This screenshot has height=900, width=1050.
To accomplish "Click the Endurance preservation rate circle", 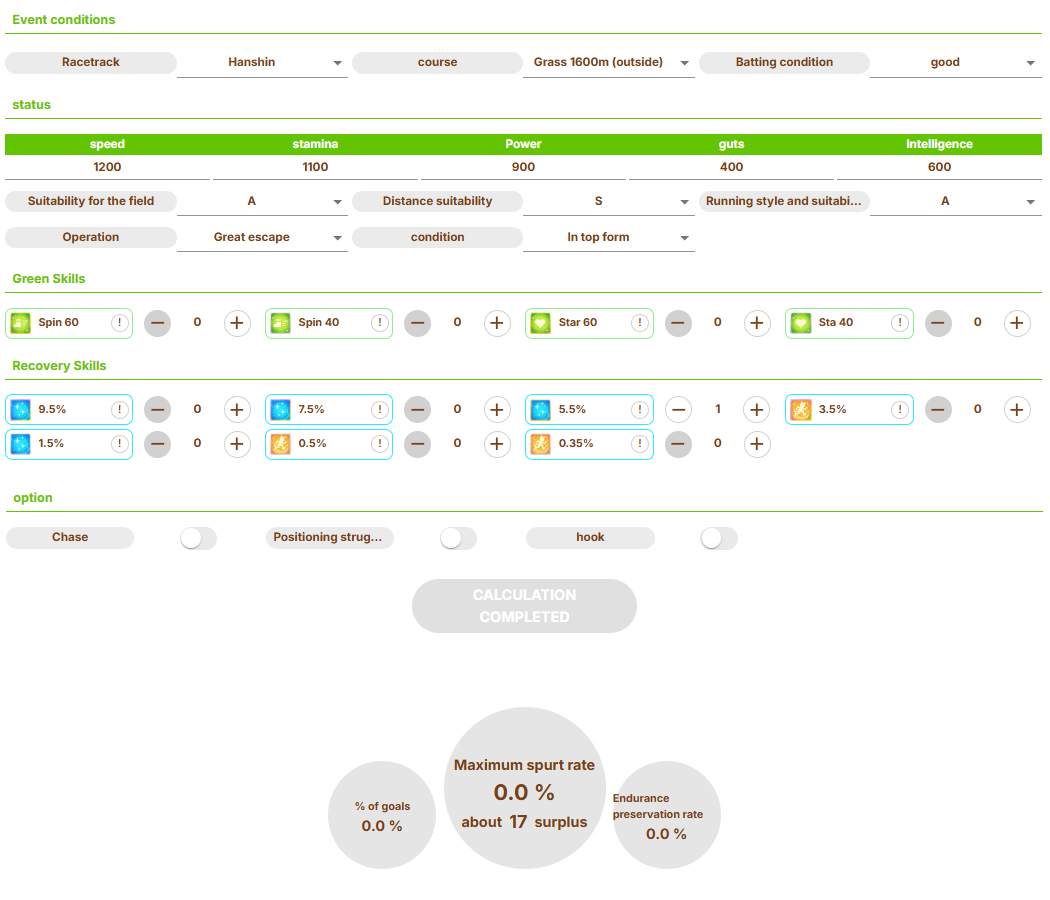I will pos(666,815).
